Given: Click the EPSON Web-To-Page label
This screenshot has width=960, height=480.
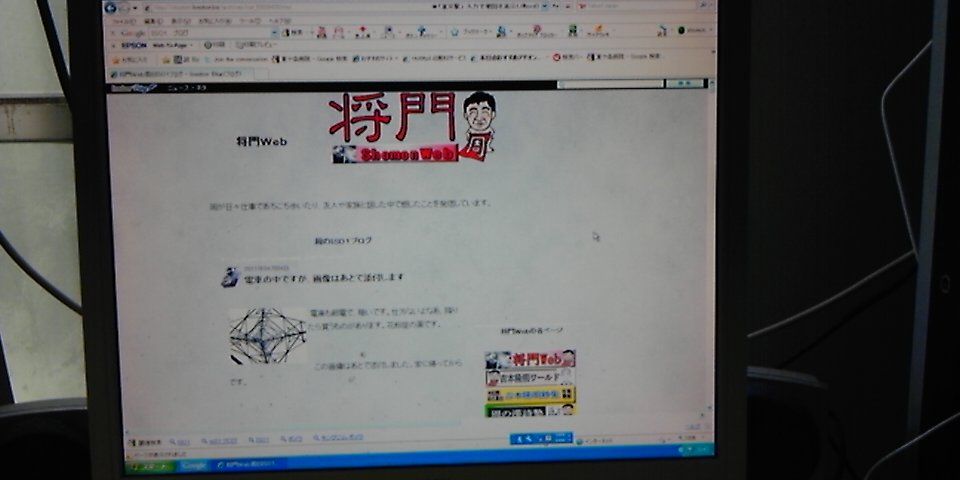Looking at the screenshot, I should click(x=170, y=45).
